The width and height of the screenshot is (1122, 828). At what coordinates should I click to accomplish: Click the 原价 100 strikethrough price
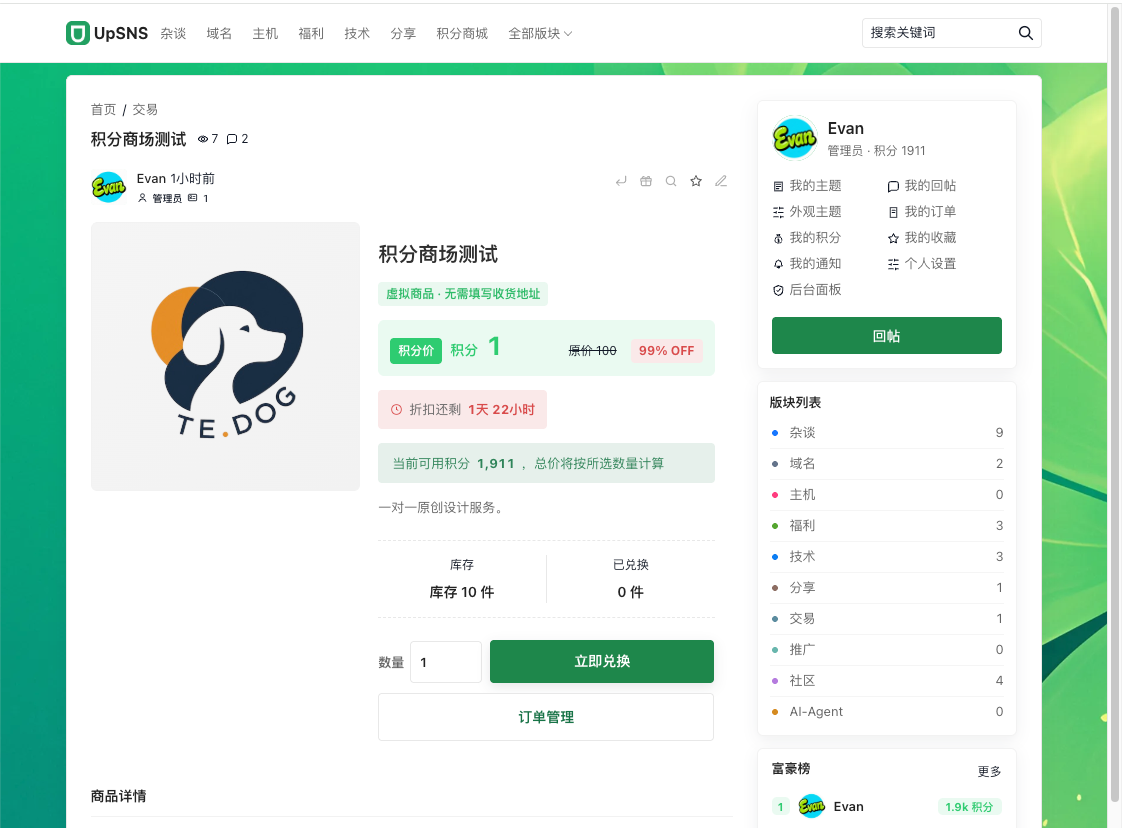coord(592,351)
